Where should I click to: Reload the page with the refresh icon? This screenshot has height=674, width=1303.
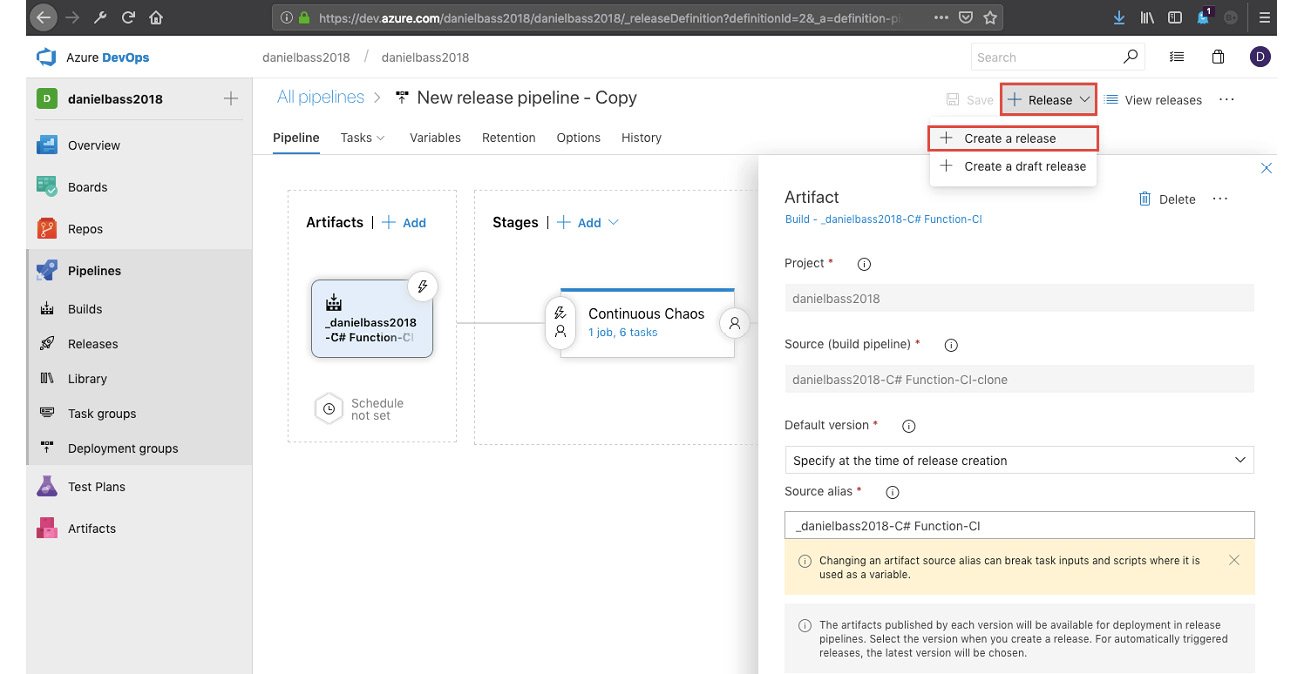pyautogui.click(x=128, y=17)
